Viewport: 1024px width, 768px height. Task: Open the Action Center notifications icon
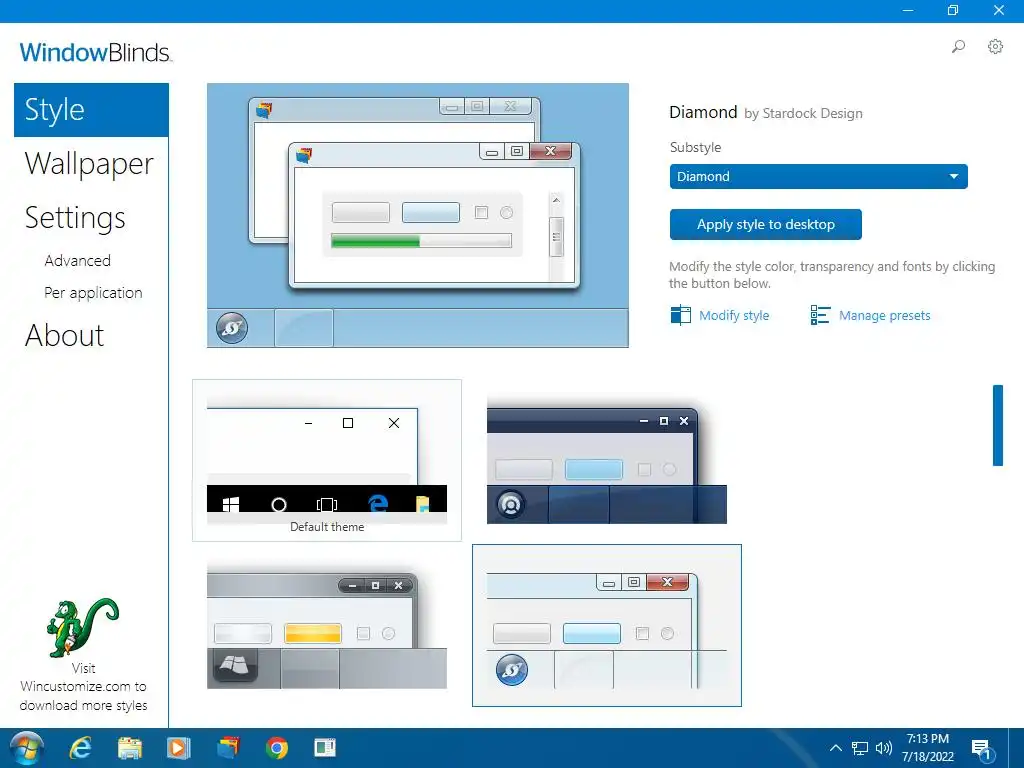(981, 749)
